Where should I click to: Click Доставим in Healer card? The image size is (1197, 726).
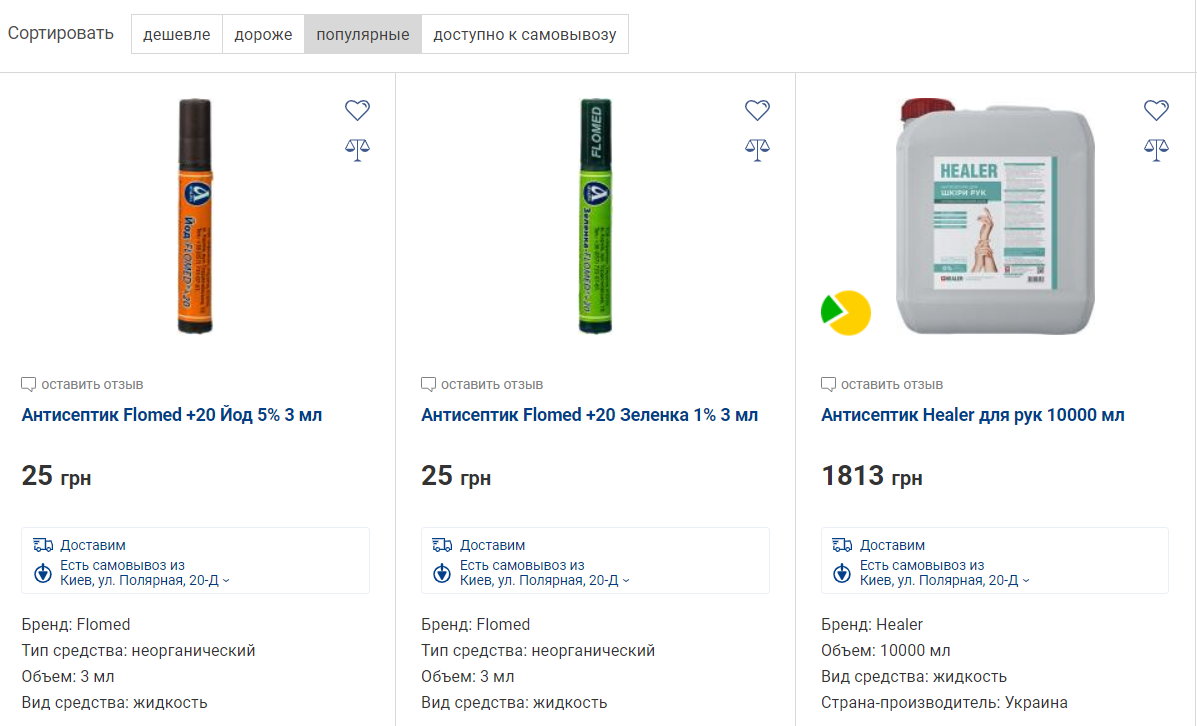(x=892, y=545)
